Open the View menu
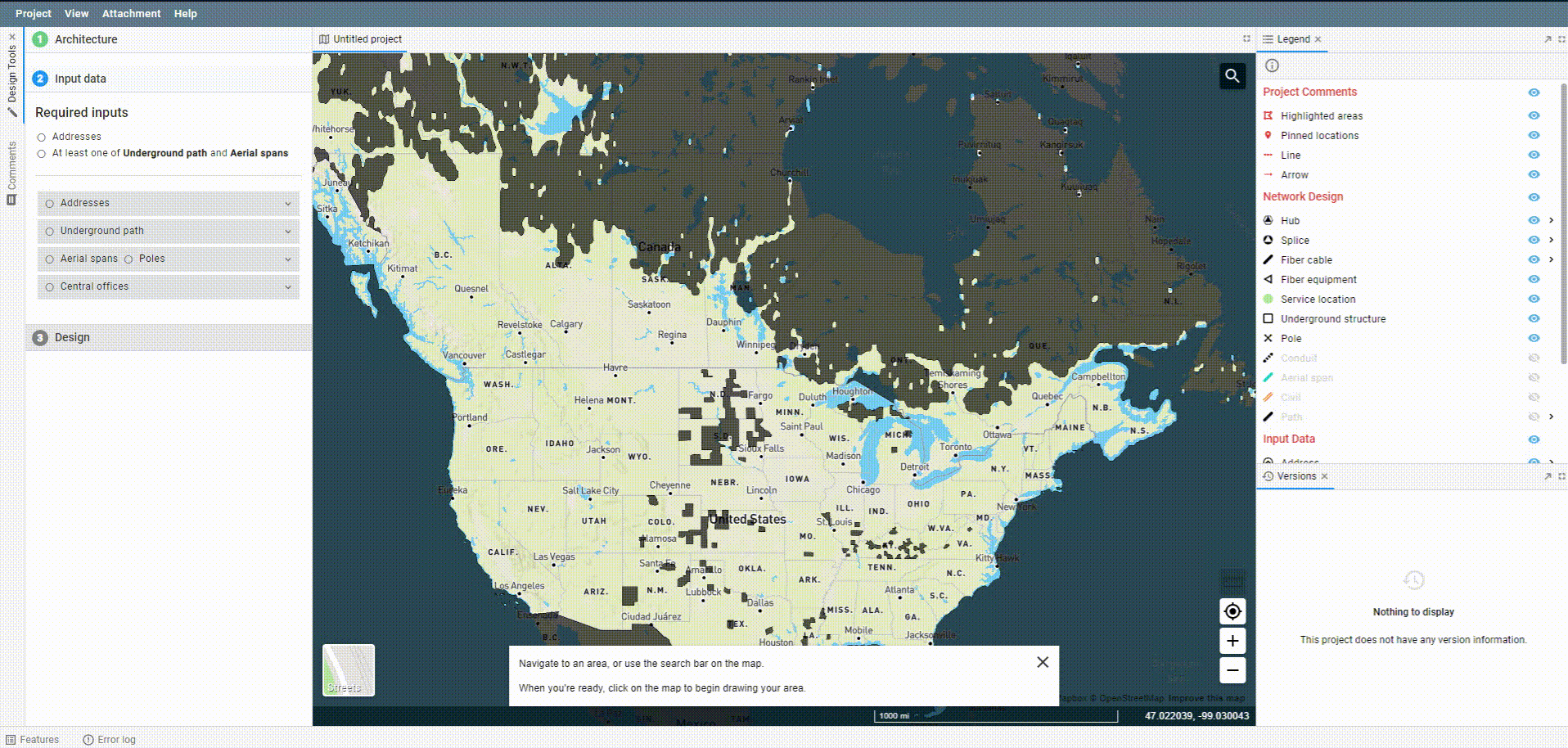The height and width of the screenshot is (748, 1568). pyautogui.click(x=76, y=13)
